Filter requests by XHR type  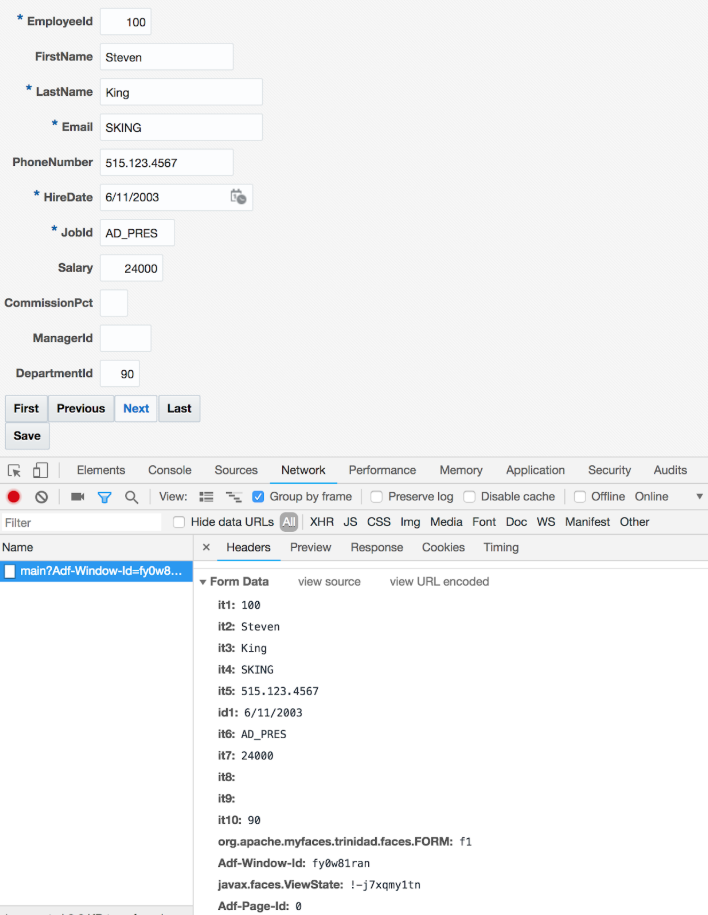coord(322,522)
